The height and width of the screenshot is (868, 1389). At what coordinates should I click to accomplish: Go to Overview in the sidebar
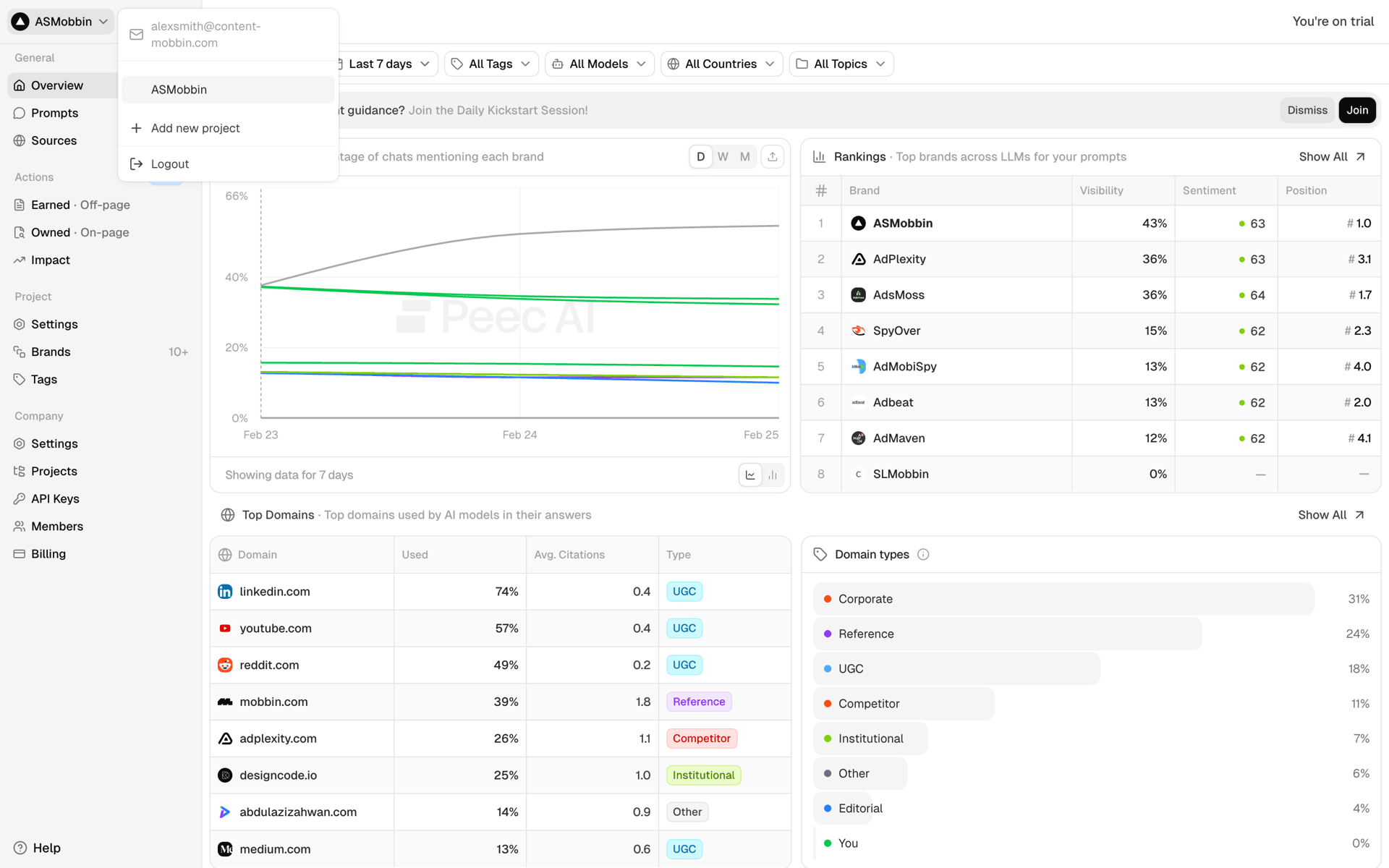click(62, 85)
